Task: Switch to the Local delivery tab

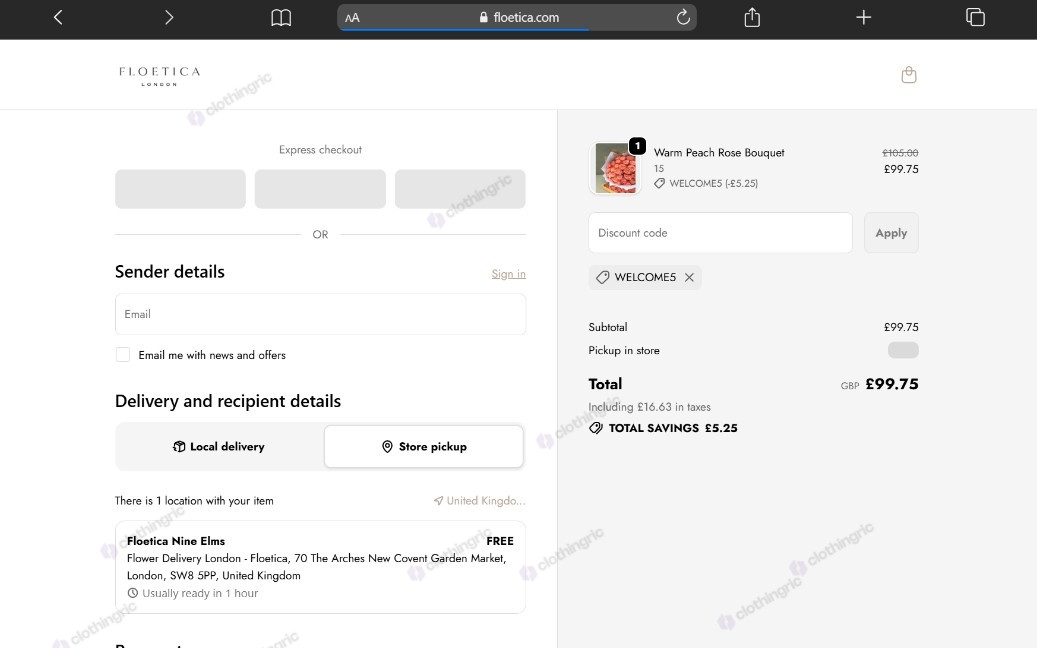Action: point(220,447)
